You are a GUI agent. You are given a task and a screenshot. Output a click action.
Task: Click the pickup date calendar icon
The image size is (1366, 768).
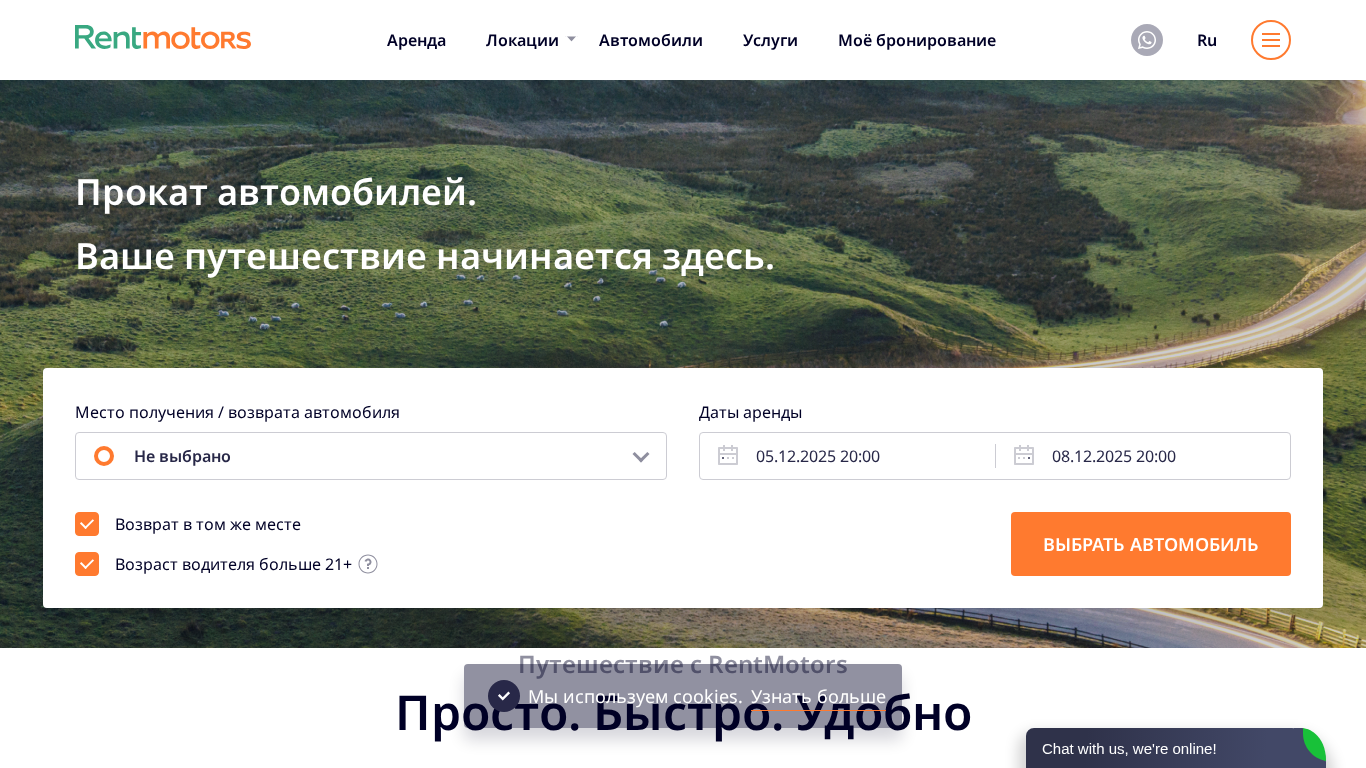click(728, 456)
